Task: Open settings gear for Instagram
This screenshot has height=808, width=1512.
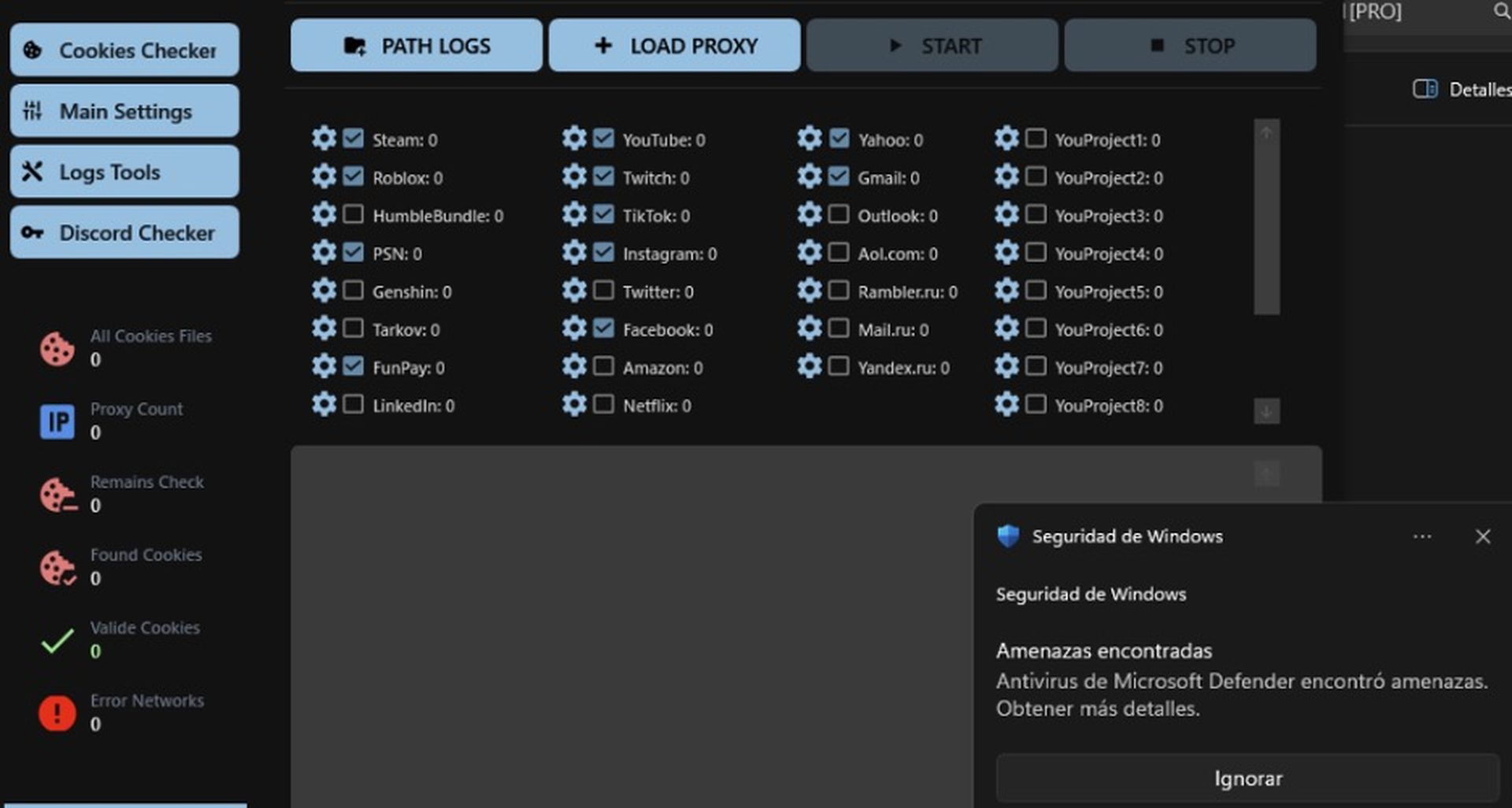Action: point(574,252)
